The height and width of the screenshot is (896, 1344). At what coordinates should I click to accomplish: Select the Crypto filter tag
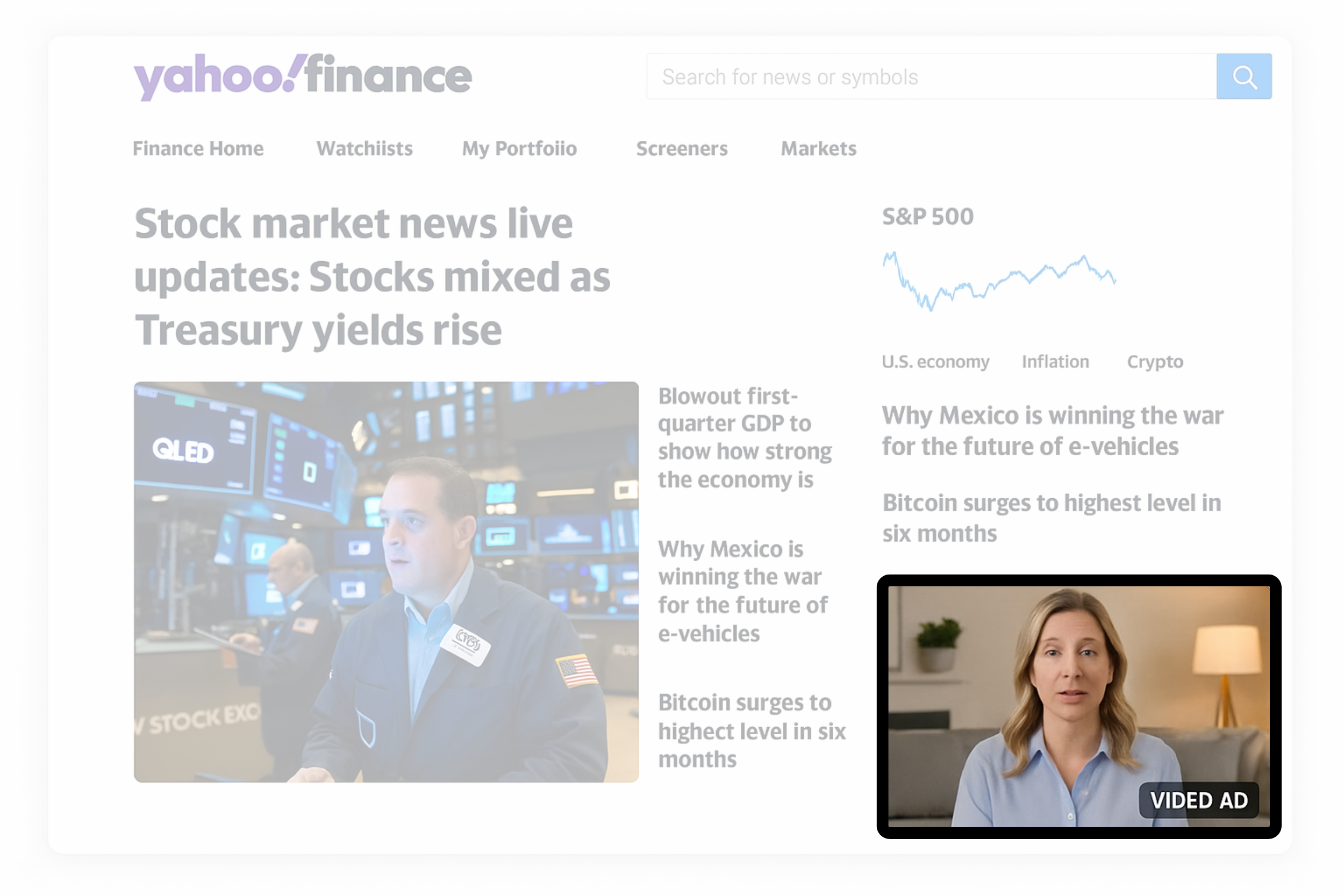[1155, 361]
